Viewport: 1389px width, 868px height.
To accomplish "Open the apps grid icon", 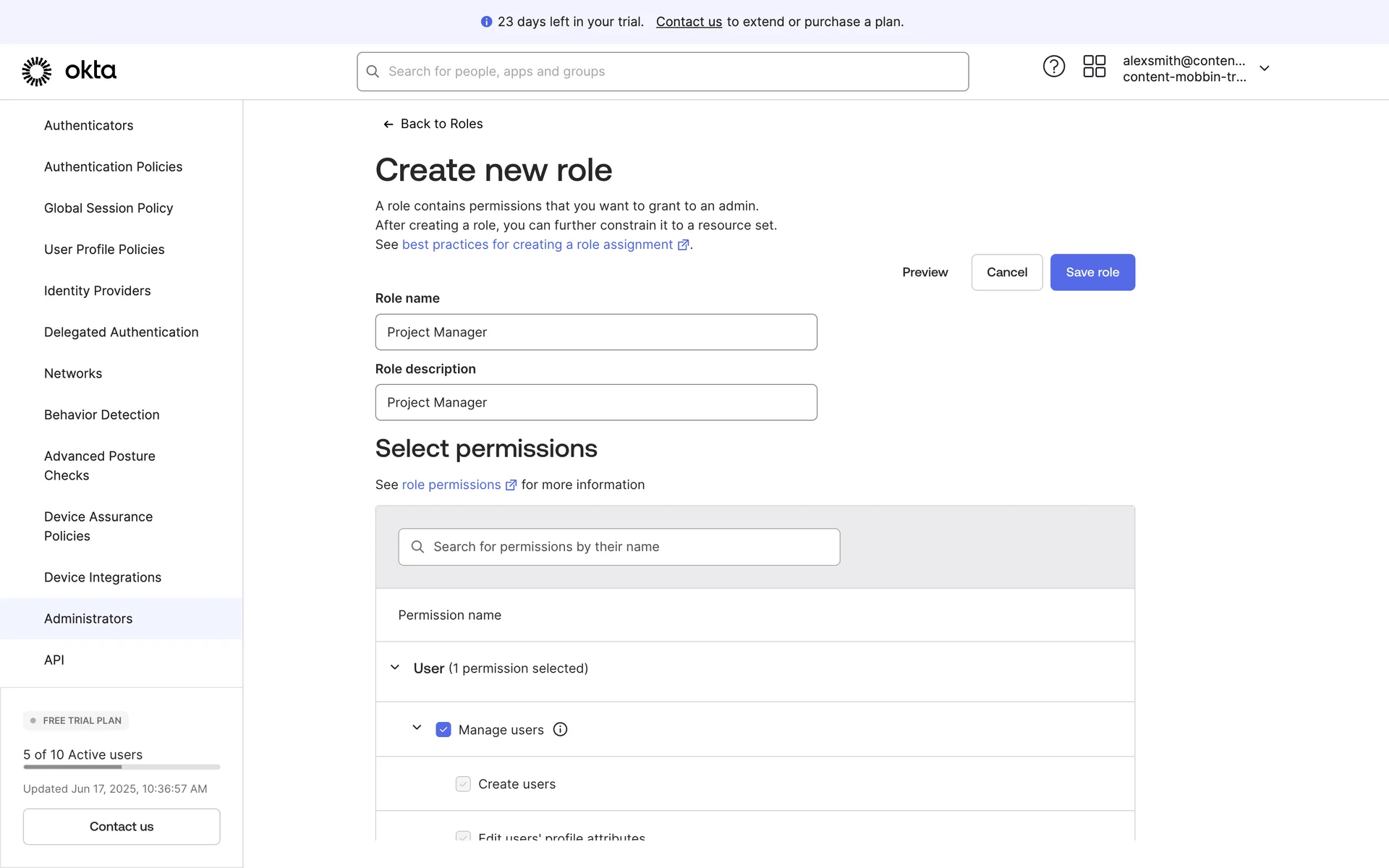I will pyautogui.click(x=1094, y=67).
